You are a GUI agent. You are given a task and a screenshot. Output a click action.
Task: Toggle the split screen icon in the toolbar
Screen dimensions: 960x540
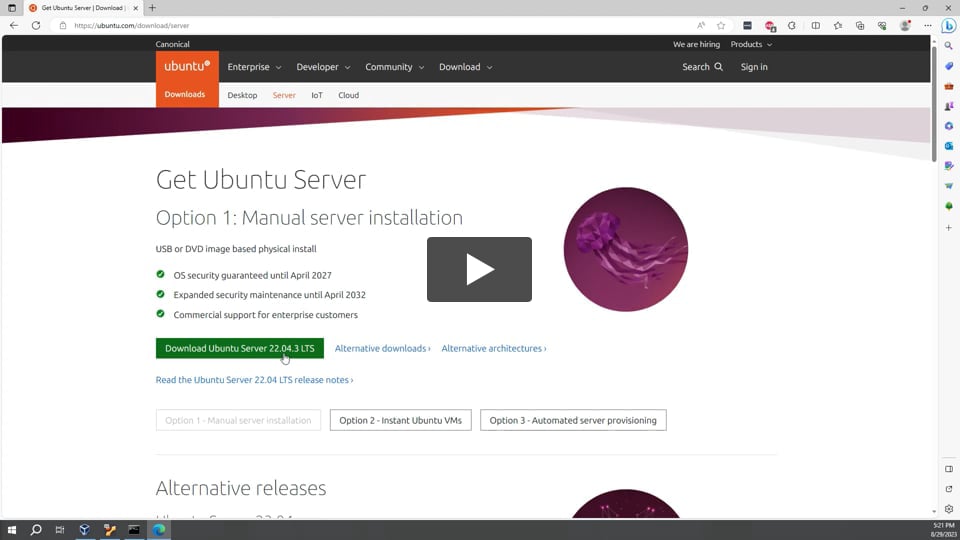click(815, 25)
